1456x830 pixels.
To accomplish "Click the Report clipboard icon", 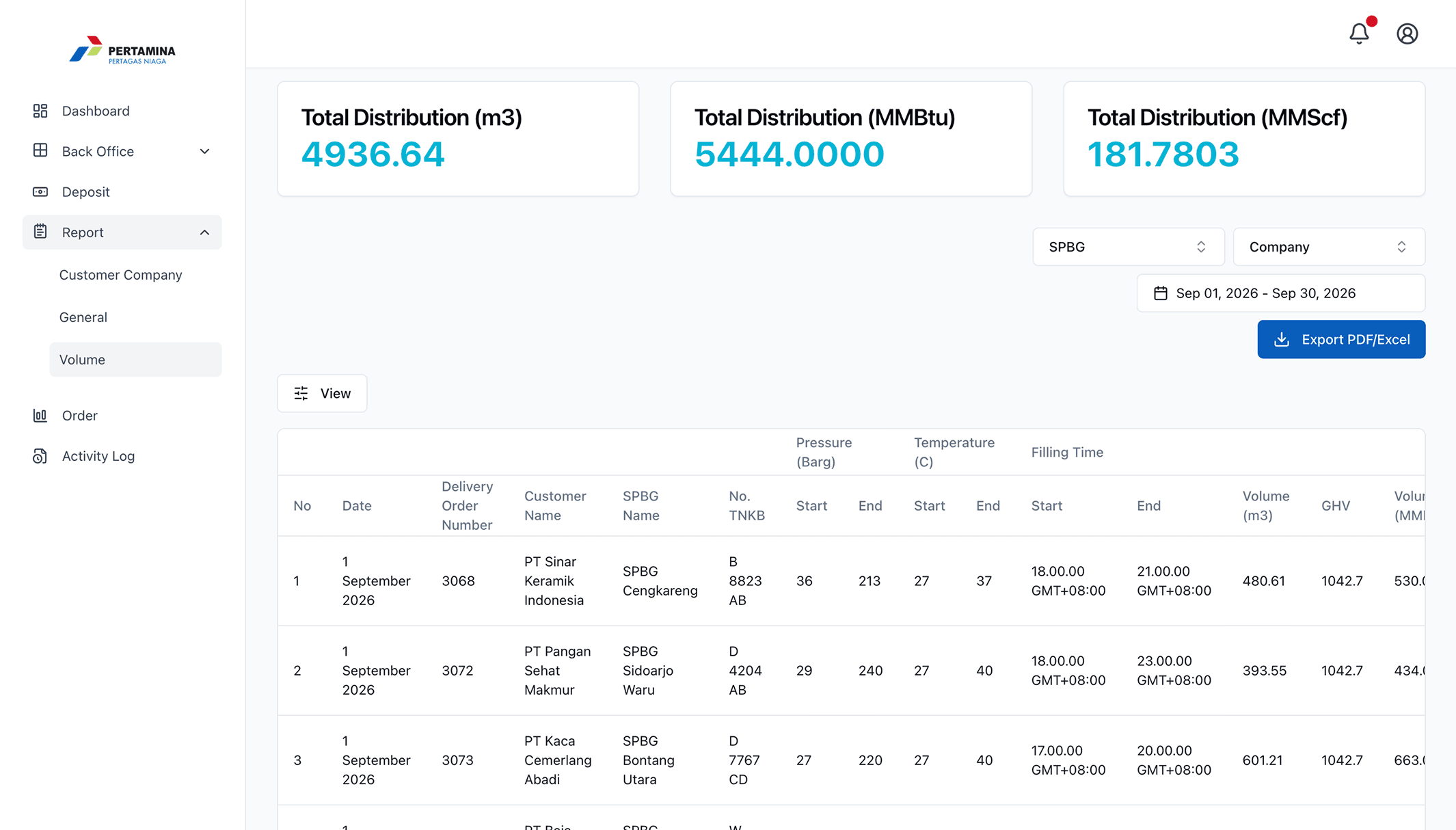I will pyautogui.click(x=40, y=232).
